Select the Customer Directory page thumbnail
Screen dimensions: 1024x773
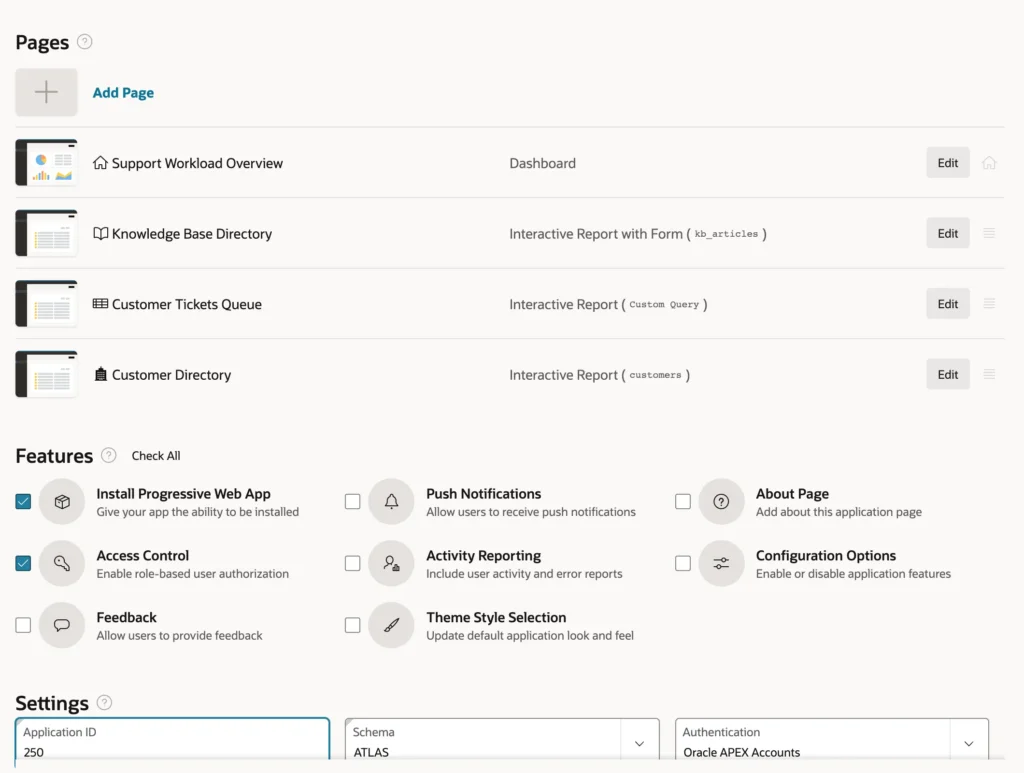click(46, 373)
